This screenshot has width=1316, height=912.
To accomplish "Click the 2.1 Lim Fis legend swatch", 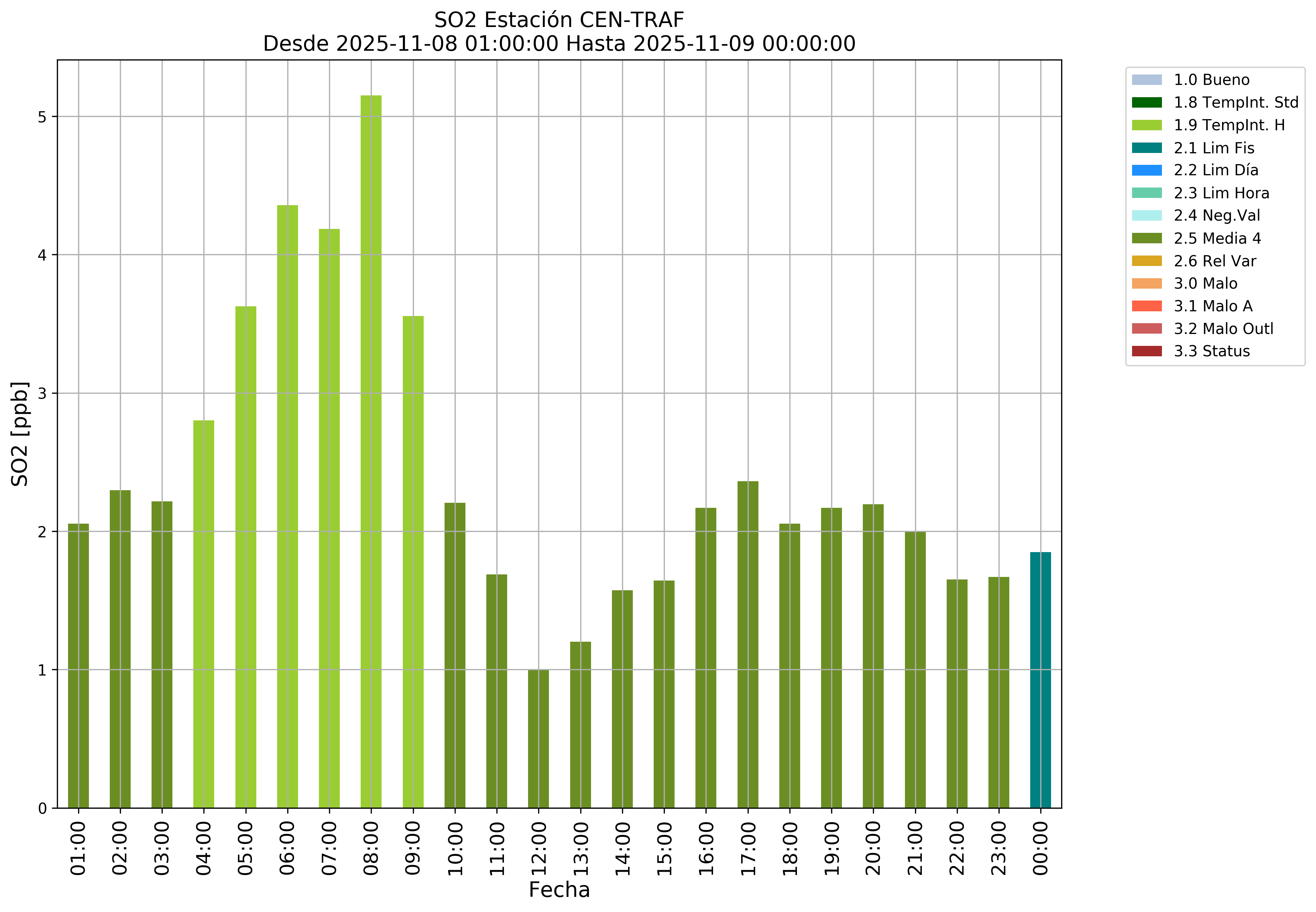I will pos(1146,148).
